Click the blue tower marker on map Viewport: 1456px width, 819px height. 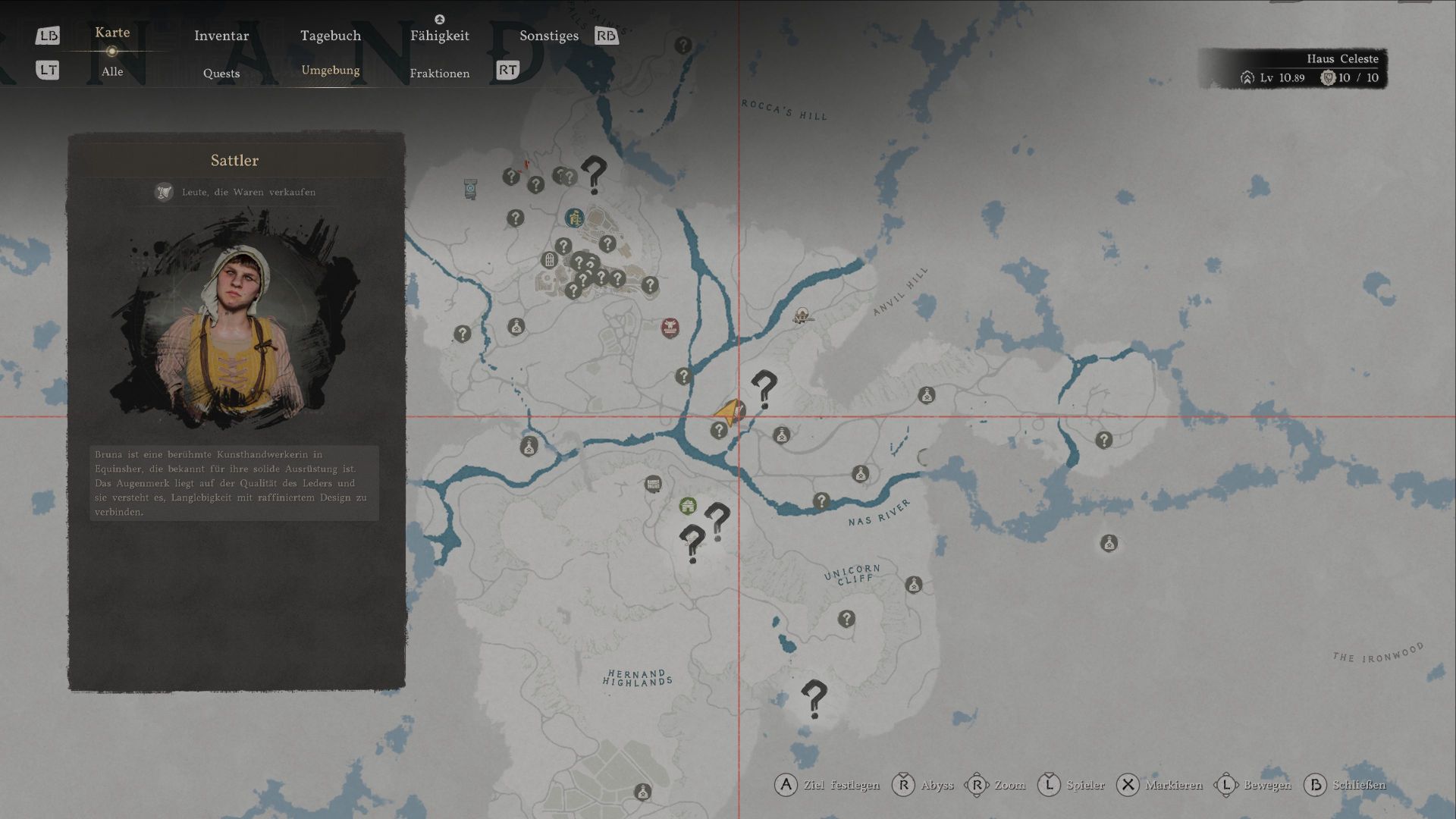tap(470, 189)
